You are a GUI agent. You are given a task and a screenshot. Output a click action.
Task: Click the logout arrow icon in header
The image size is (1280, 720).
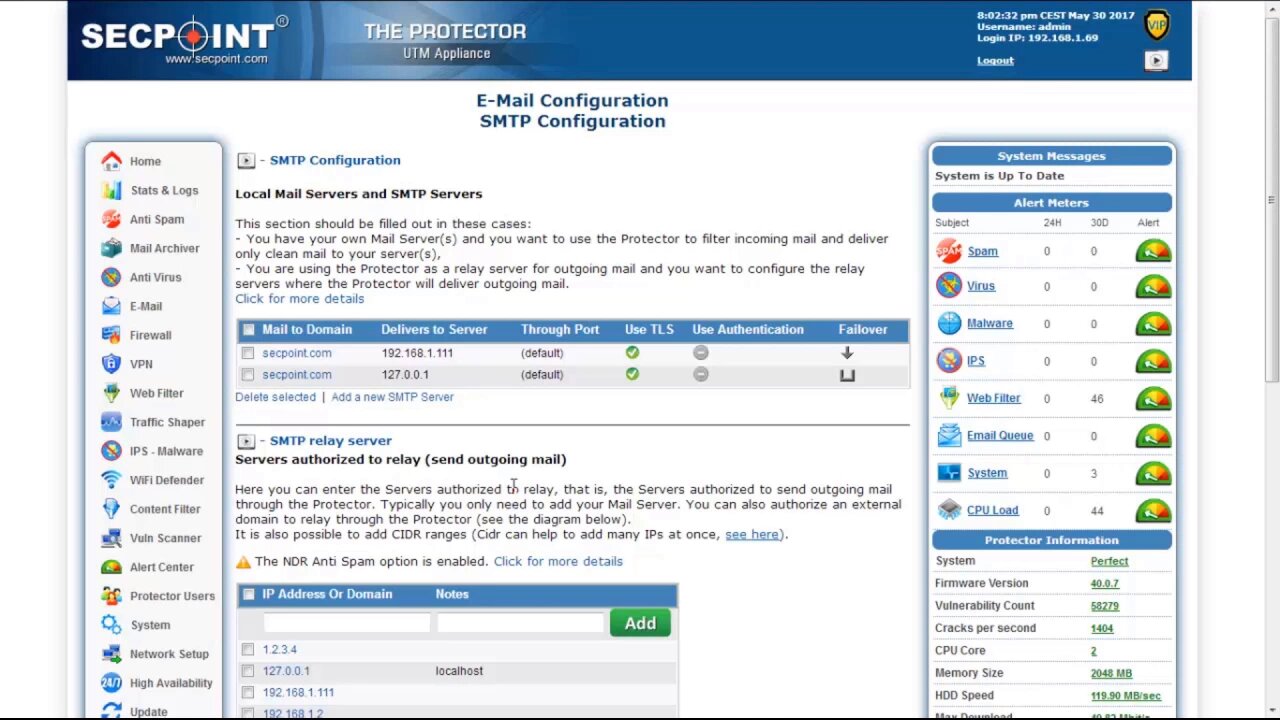(1156, 61)
